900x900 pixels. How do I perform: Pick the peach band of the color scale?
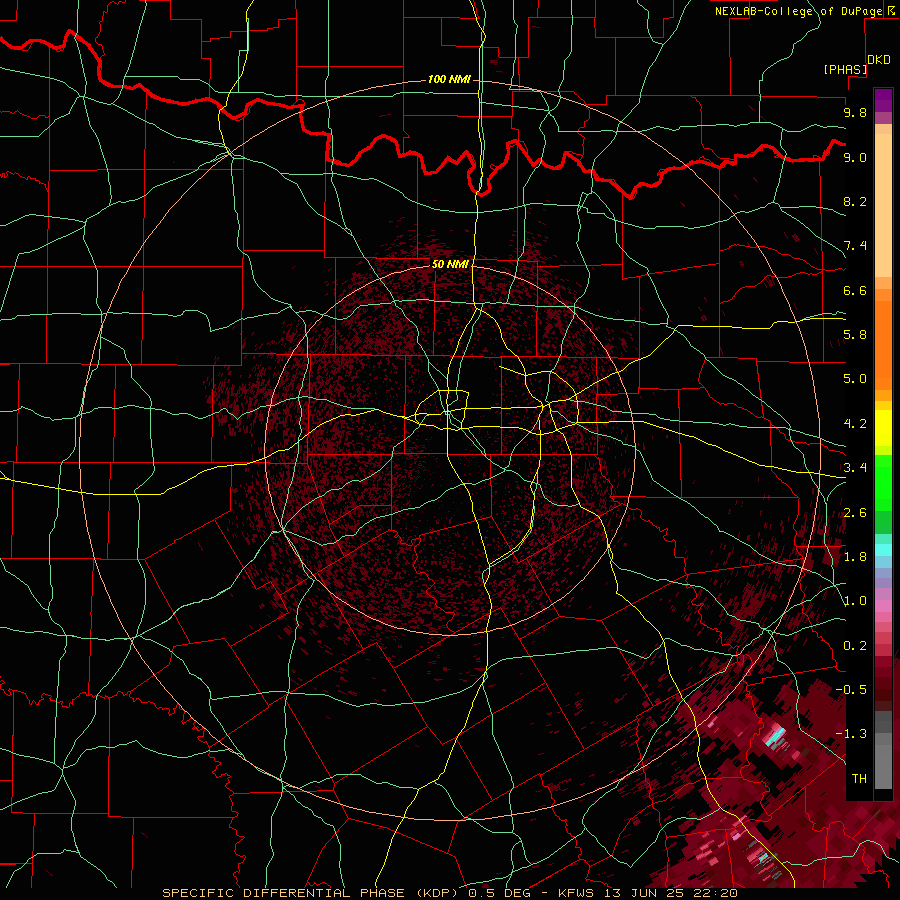(x=883, y=205)
